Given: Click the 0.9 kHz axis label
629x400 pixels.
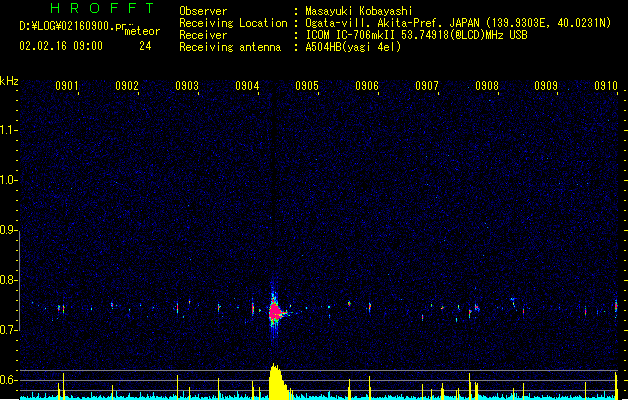Looking at the screenshot, I should click(x=8, y=230).
